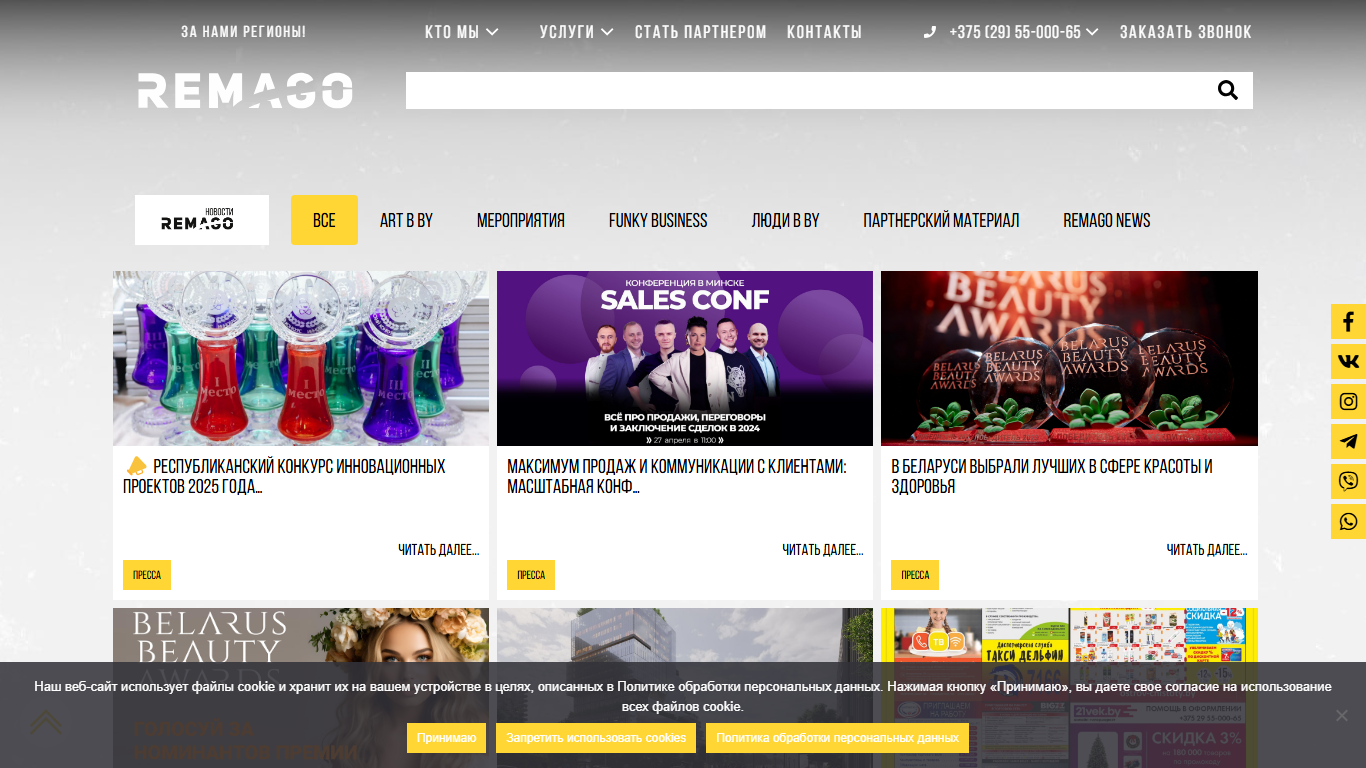Open В Беларуси выбрали лучших headline

1052,477
